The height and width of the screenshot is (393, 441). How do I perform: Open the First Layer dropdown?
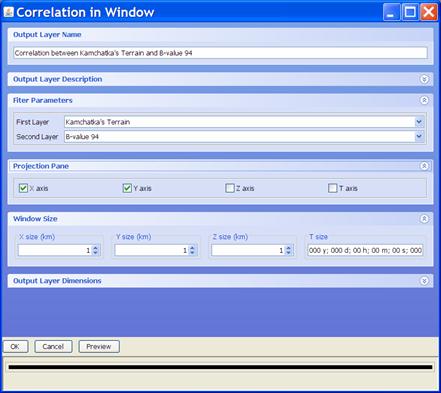419,122
